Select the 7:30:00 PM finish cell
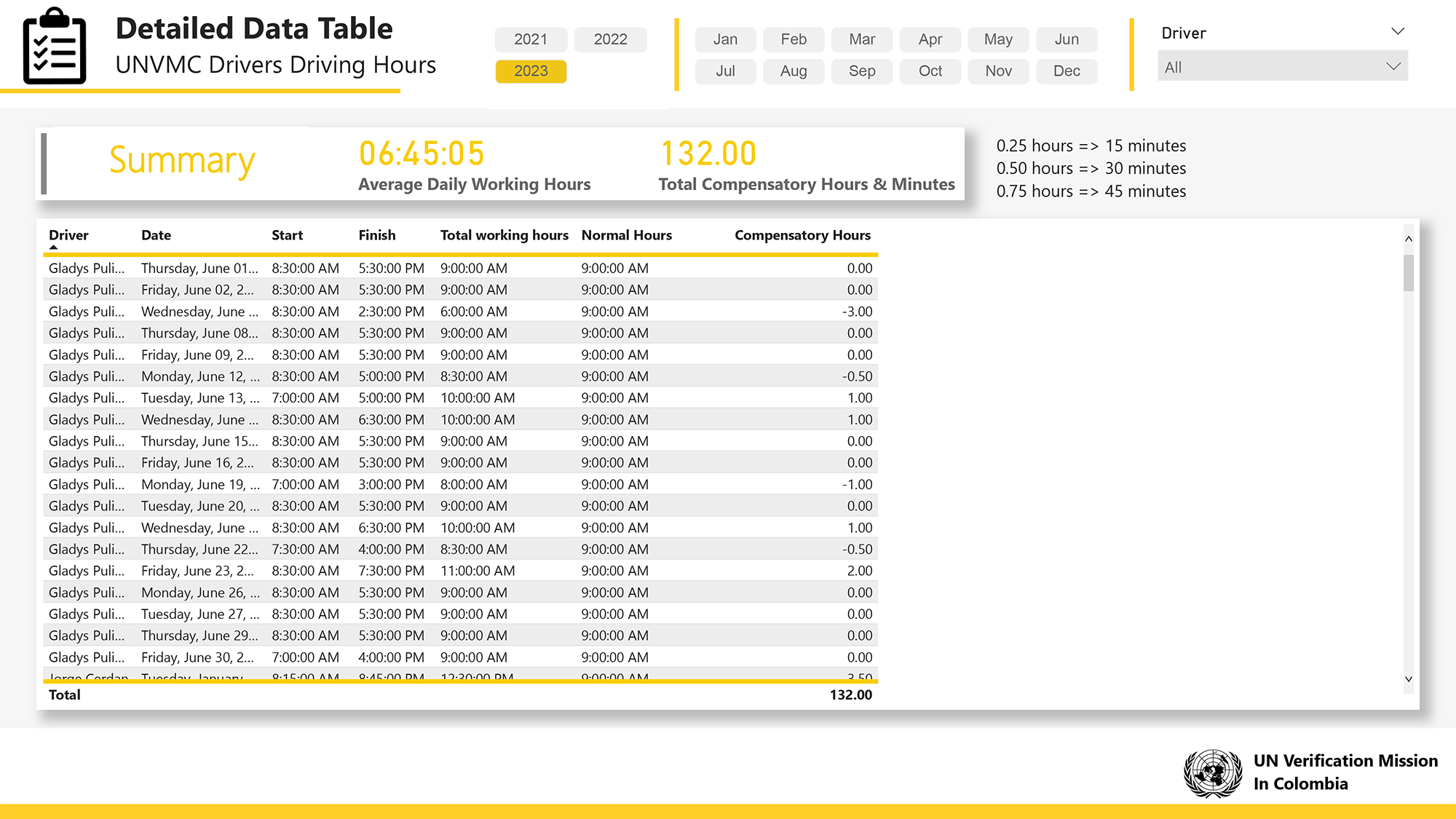The width and height of the screenshot is (1456, 819). [391, 571]
